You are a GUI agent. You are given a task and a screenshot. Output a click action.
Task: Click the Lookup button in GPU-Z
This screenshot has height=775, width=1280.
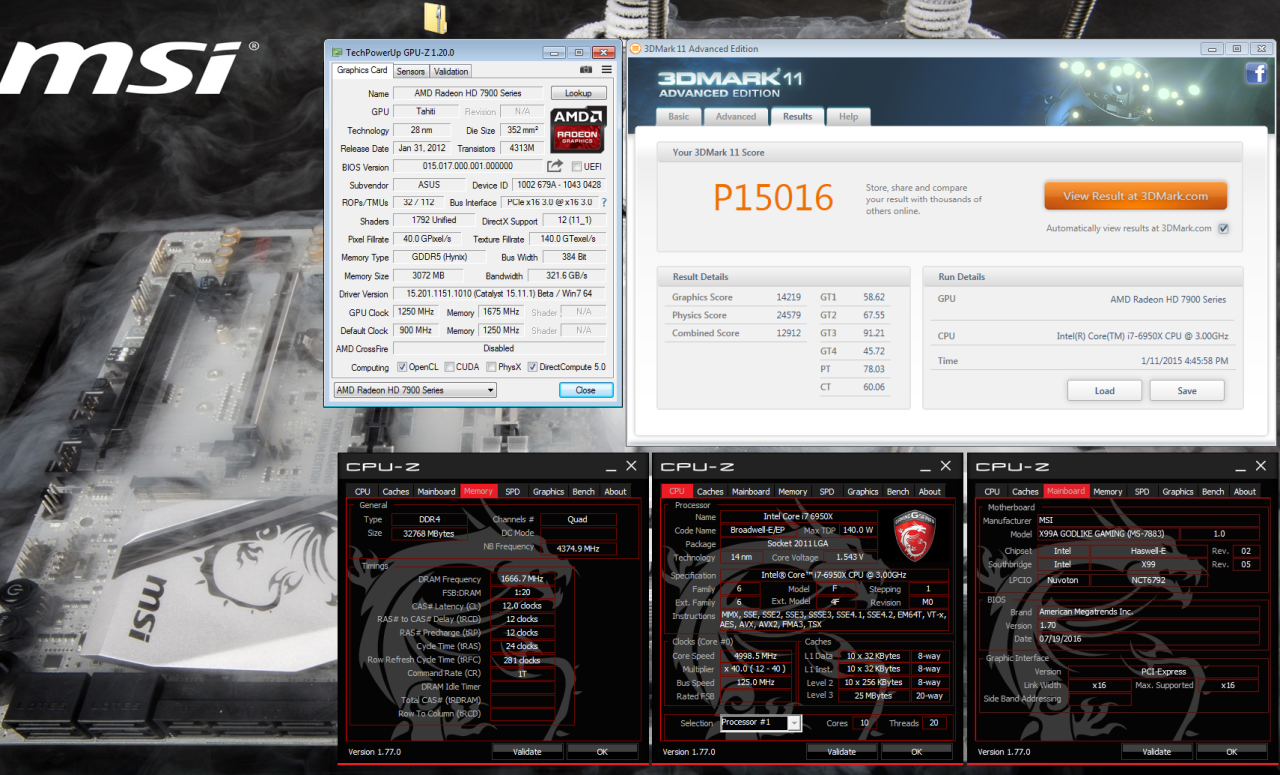click(578, 93)
